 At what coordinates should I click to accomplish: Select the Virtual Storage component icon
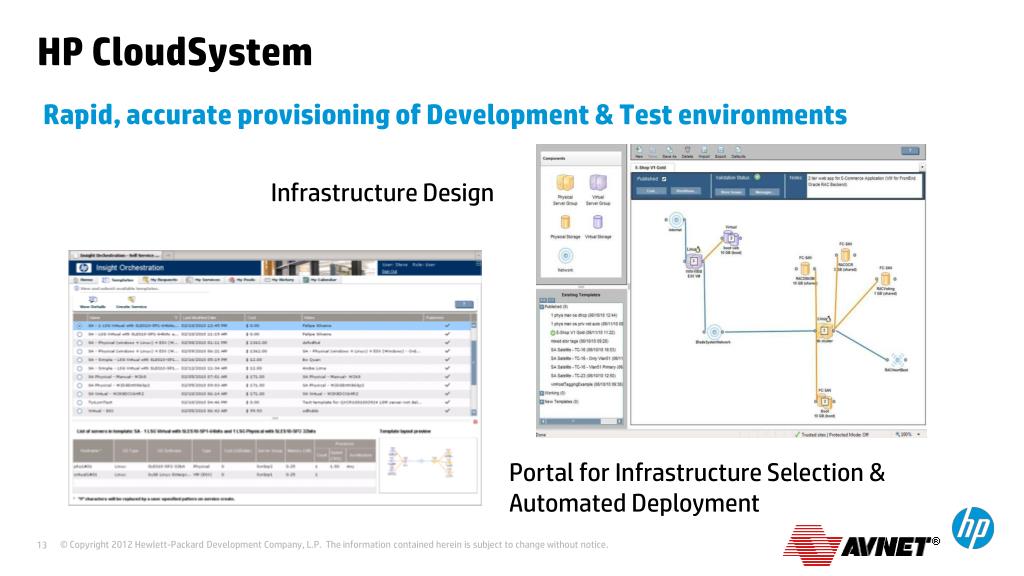click(x=598, y=223)
